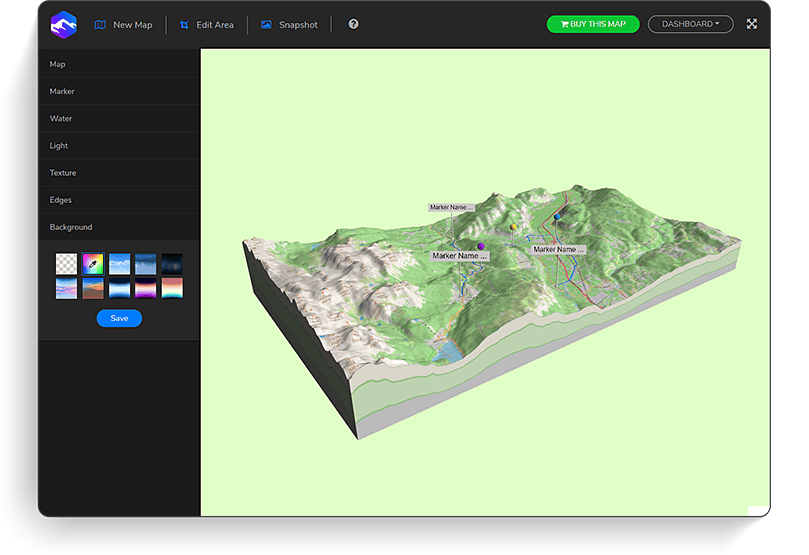Viewport: 809px width, 555px height.
Task: Pick the salmon-to-teal gradient background
Action: (172, 288)
